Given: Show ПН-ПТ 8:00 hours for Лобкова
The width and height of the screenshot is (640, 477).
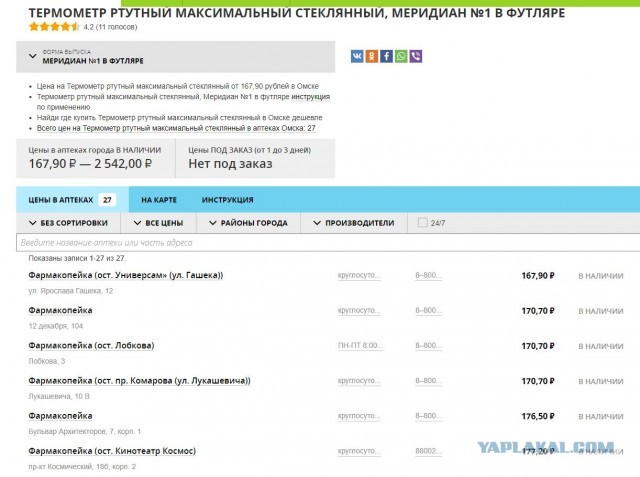Looking at the screenshot, I should click(x=360, y=346).
